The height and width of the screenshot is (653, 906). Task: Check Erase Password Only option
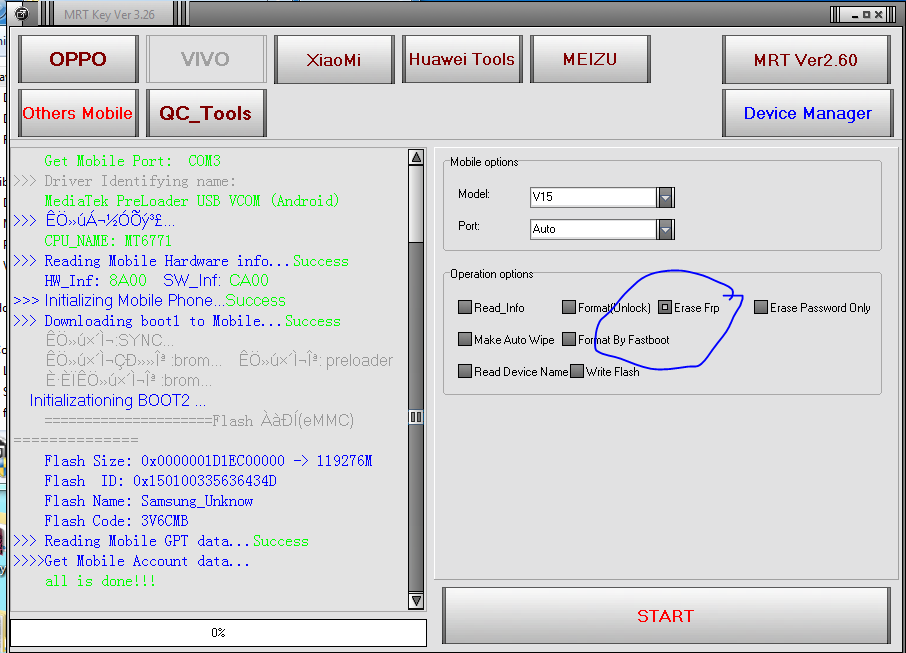click(760, 307)
